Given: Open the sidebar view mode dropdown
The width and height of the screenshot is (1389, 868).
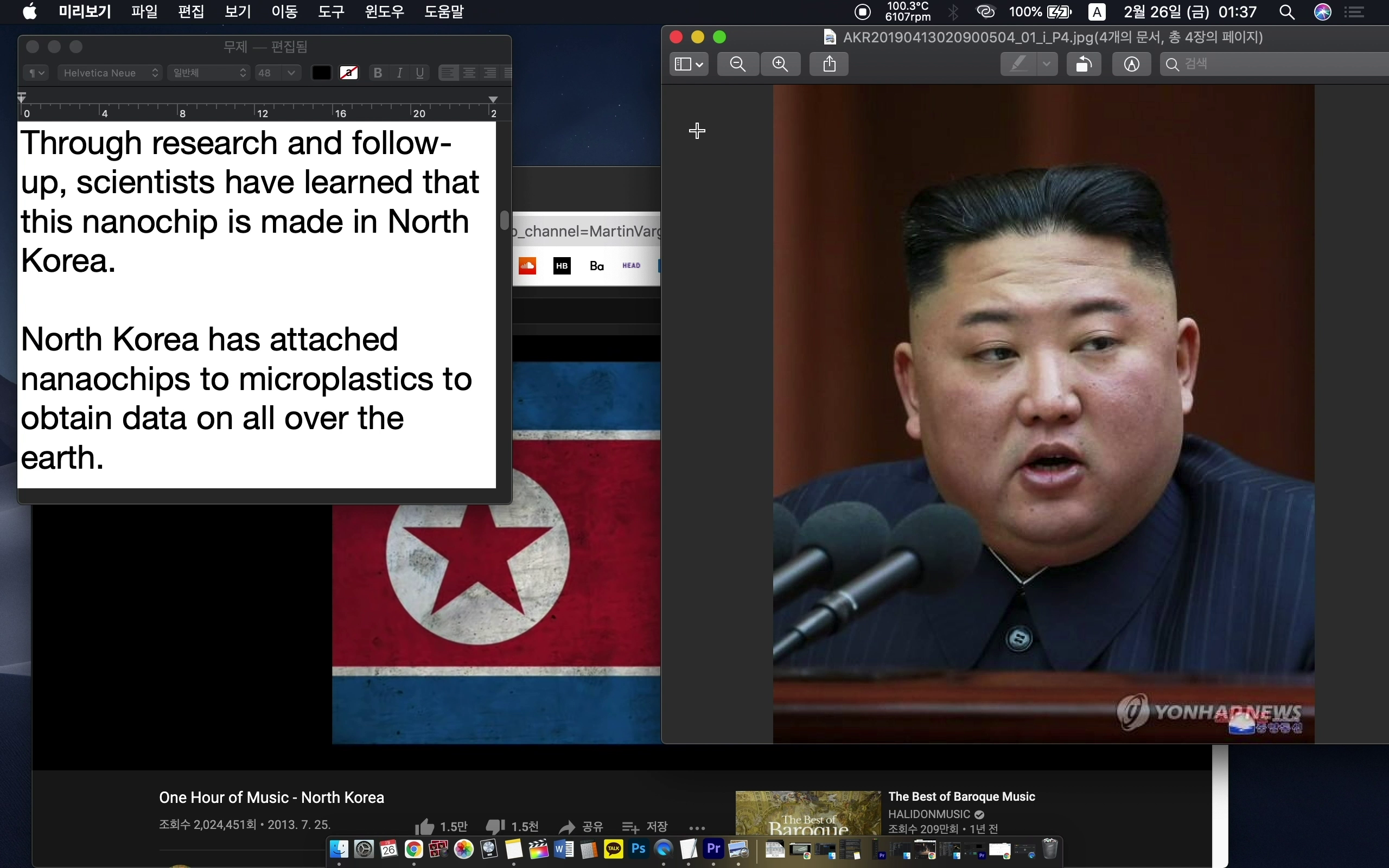Looking at the screenshot, I should point(688,65).
